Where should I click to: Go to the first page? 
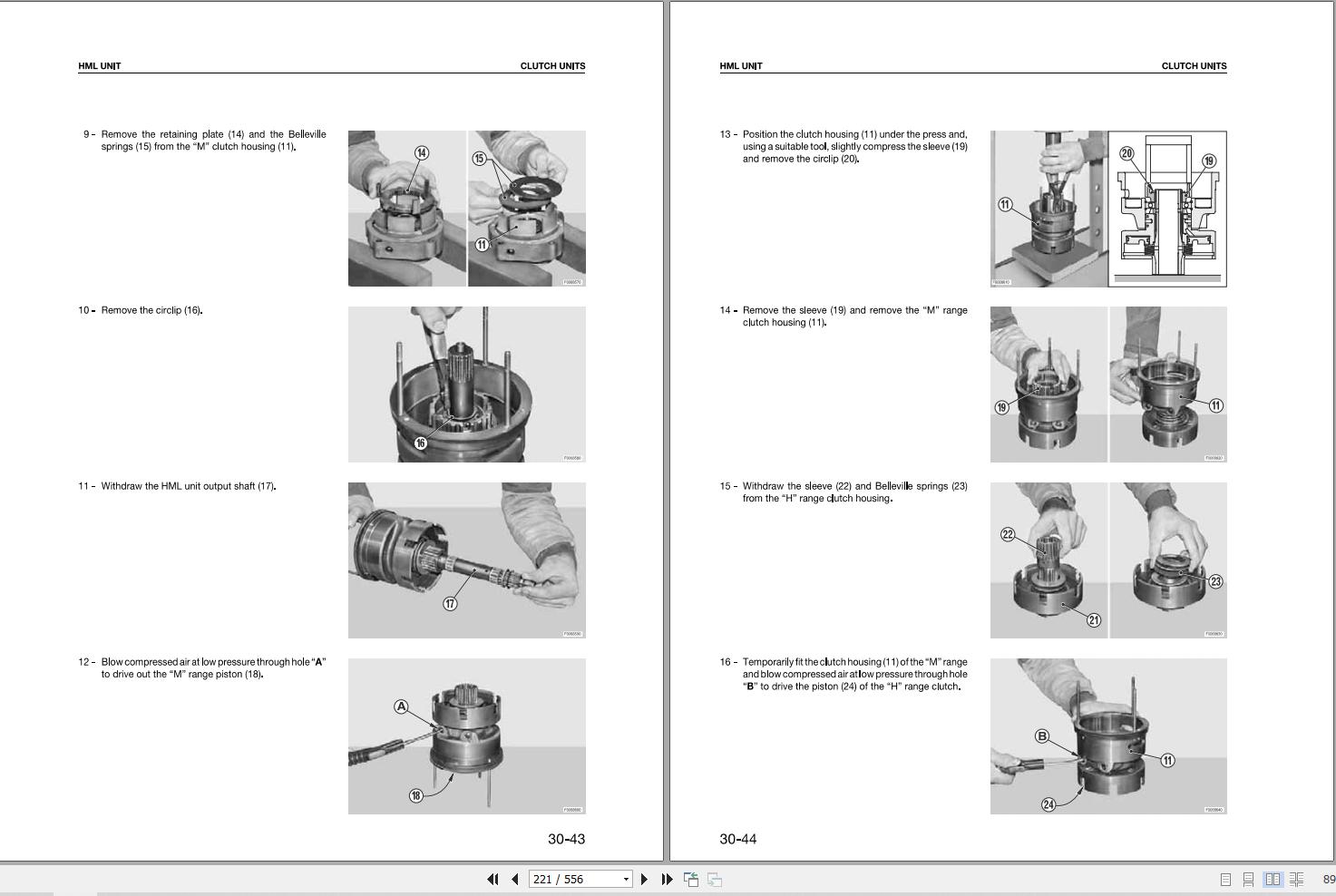click(x=492, y=879)
